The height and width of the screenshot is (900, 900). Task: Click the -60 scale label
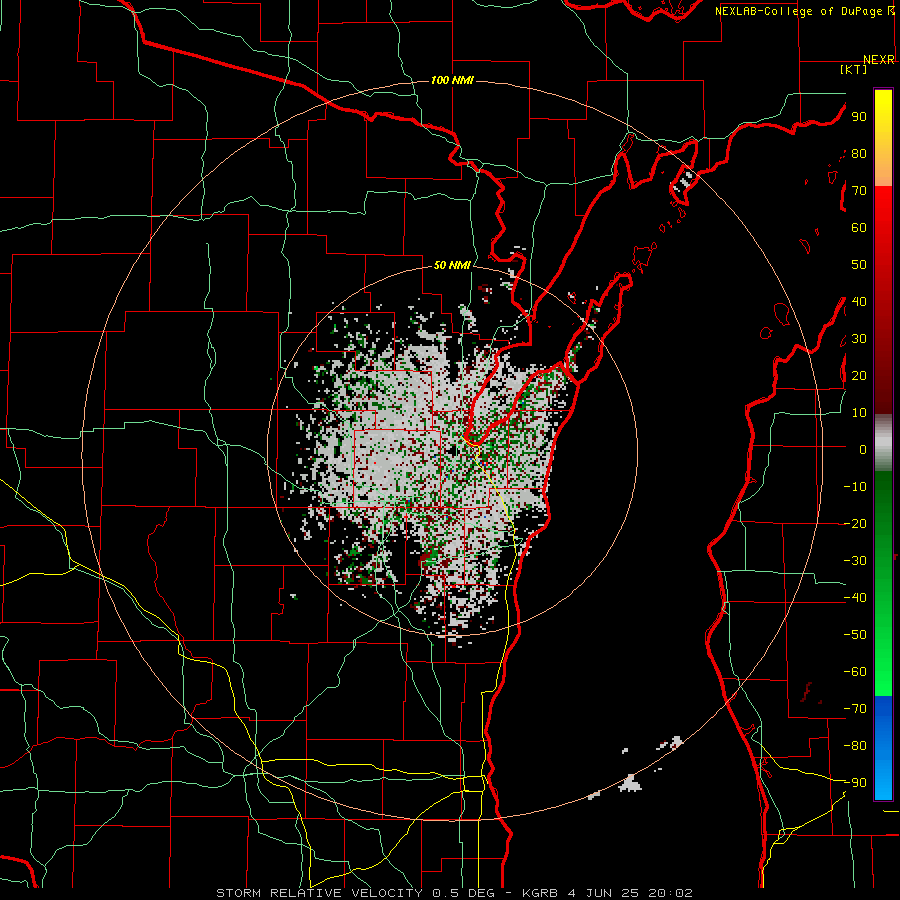coord(855,672)
